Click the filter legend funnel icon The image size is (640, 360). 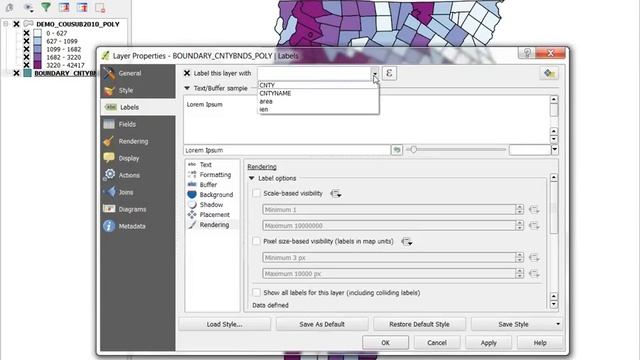(x=46, y=7)
